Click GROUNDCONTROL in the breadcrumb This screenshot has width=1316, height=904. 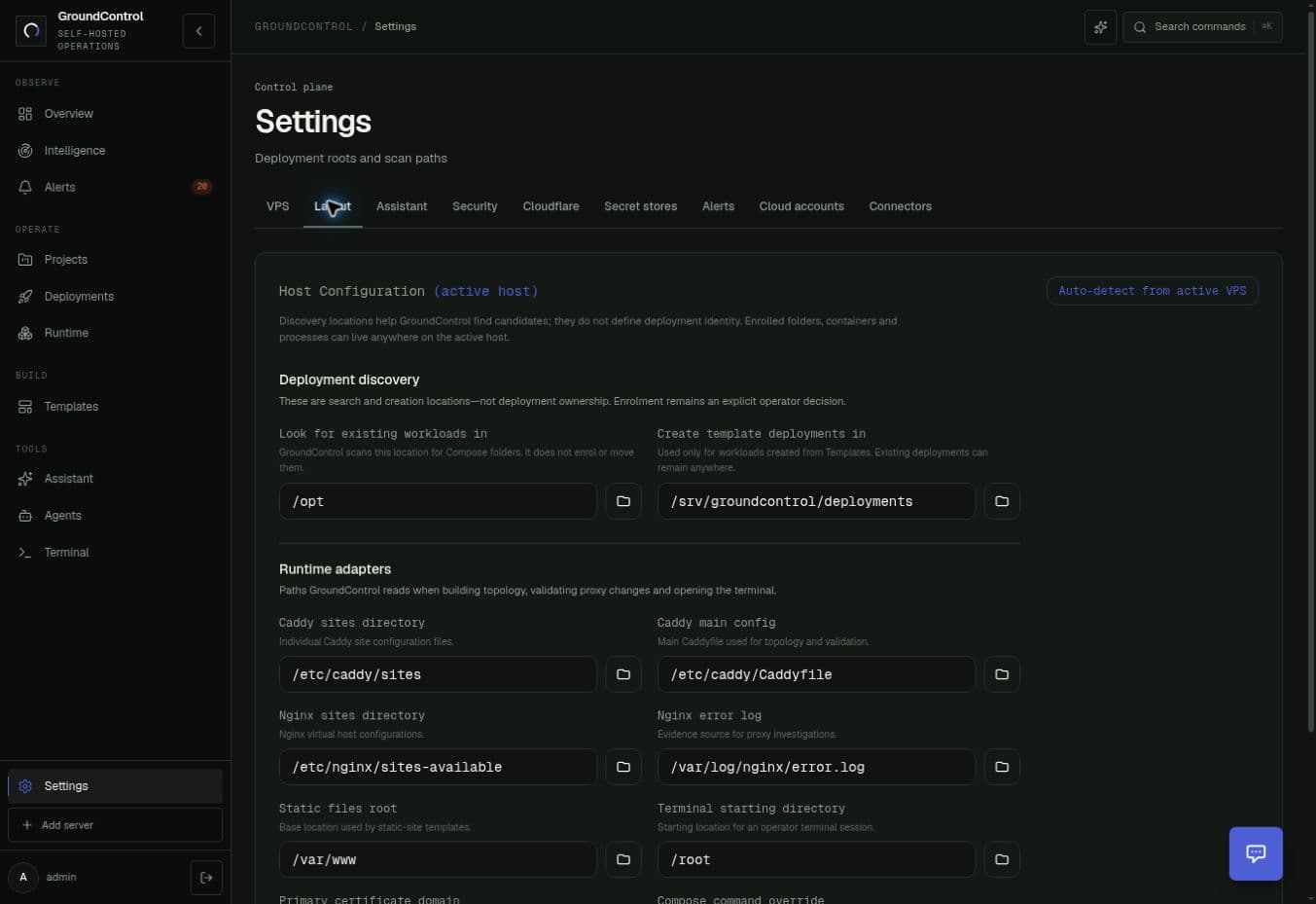pos(303,27)
